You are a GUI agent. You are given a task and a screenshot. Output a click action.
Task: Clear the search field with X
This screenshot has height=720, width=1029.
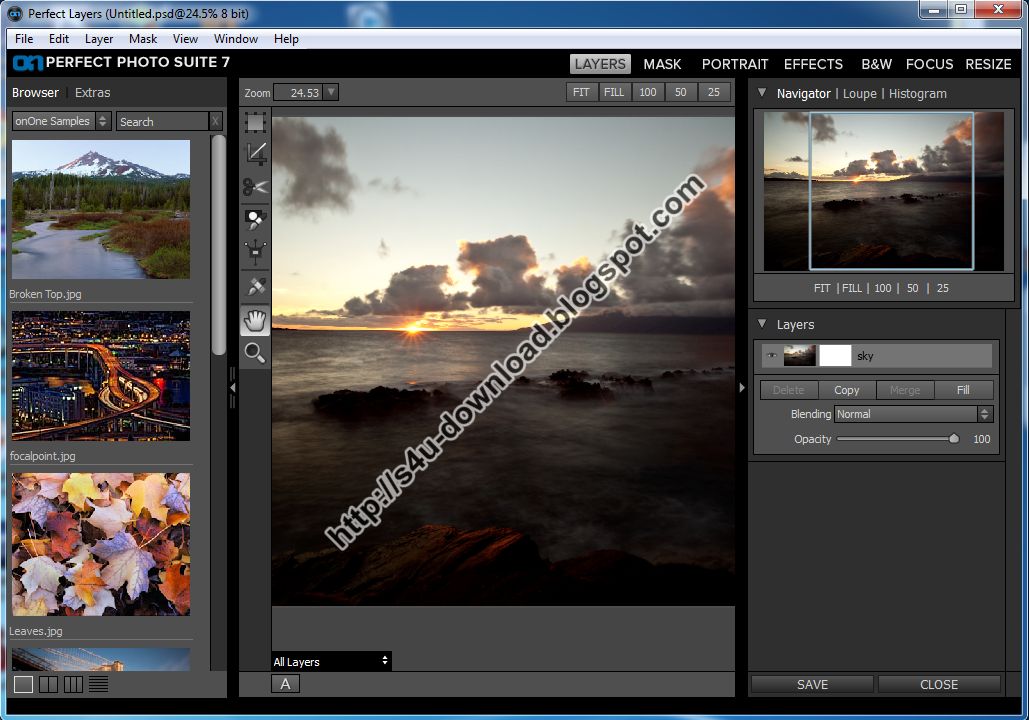click(215, 121)
